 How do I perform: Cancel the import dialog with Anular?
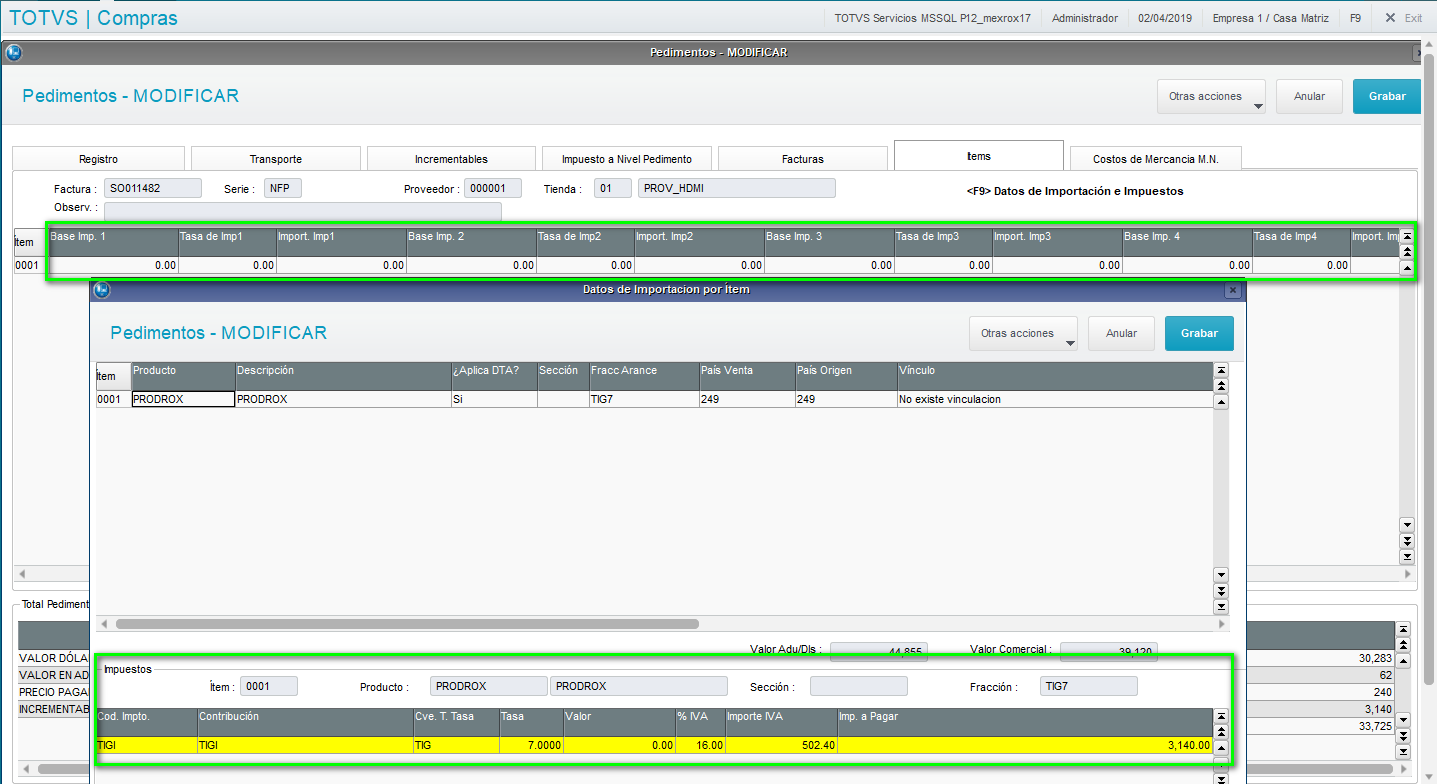[x=1121, y=334]
